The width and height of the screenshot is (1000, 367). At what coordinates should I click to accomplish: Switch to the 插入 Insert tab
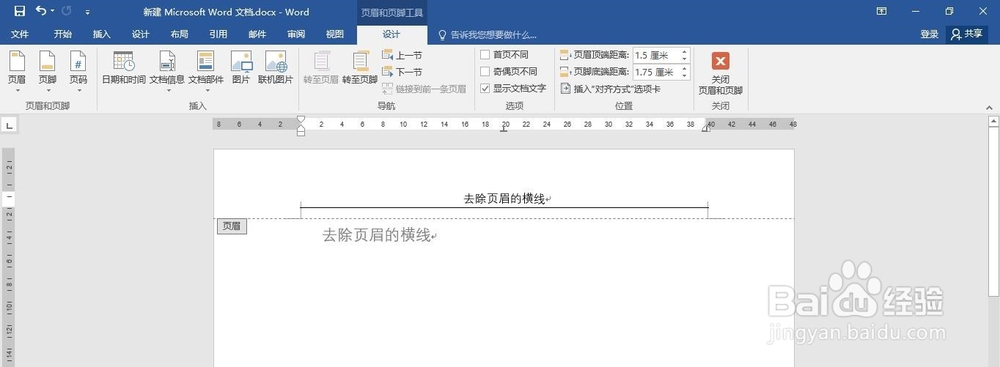(x=101, y=34)
